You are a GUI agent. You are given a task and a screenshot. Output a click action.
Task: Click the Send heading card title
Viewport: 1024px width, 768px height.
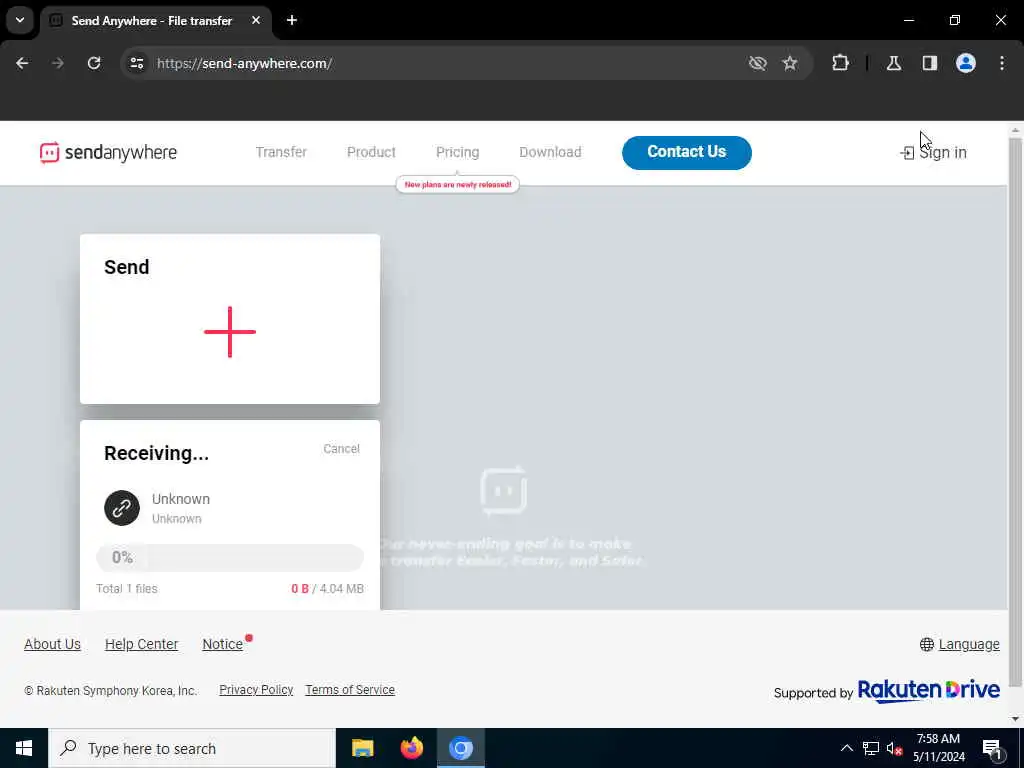[127, 267]
